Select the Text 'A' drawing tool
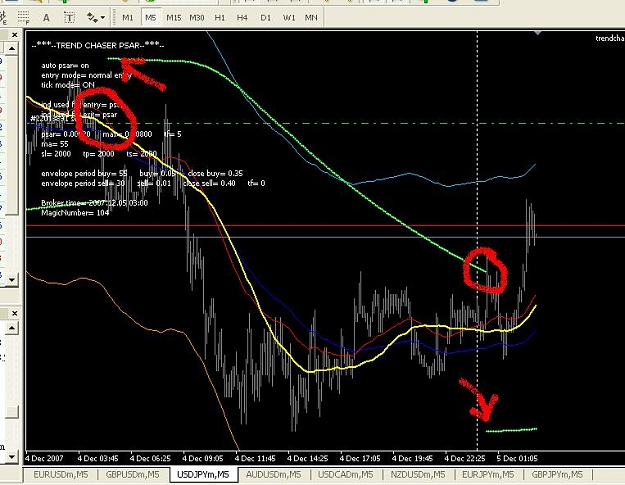Viewport: 625px width, 485px height. (46, 18)
